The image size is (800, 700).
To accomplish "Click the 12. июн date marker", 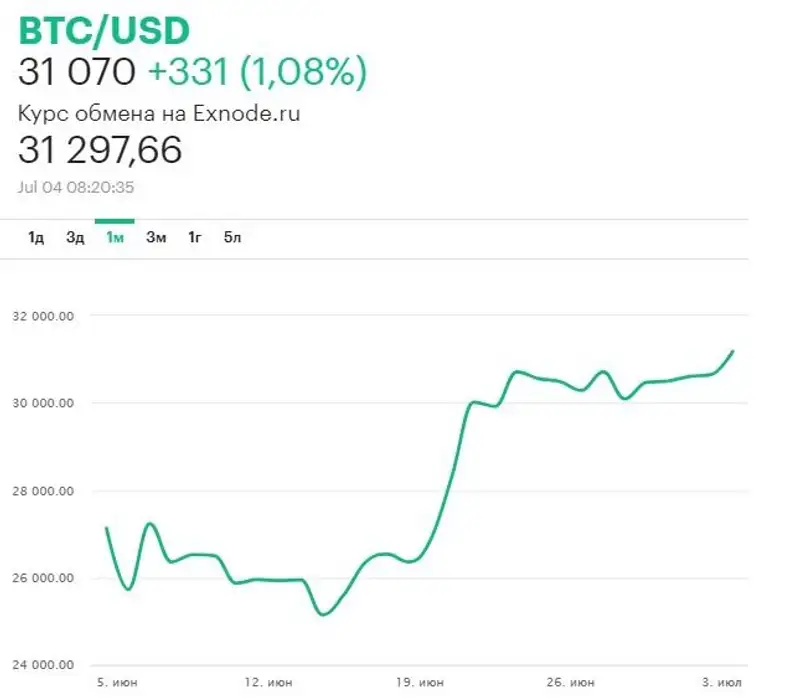I will 267,682.
